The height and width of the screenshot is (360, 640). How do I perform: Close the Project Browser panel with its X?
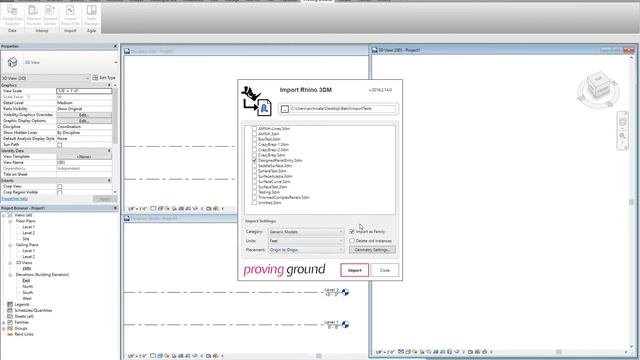click(115, 208)
